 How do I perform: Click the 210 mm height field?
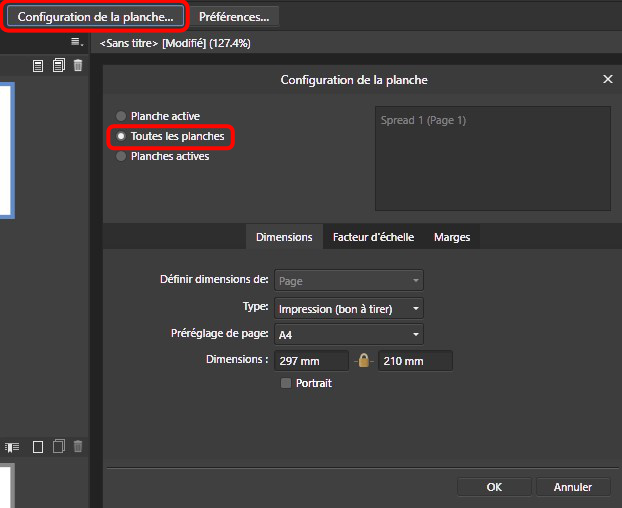tap(415, 361)
